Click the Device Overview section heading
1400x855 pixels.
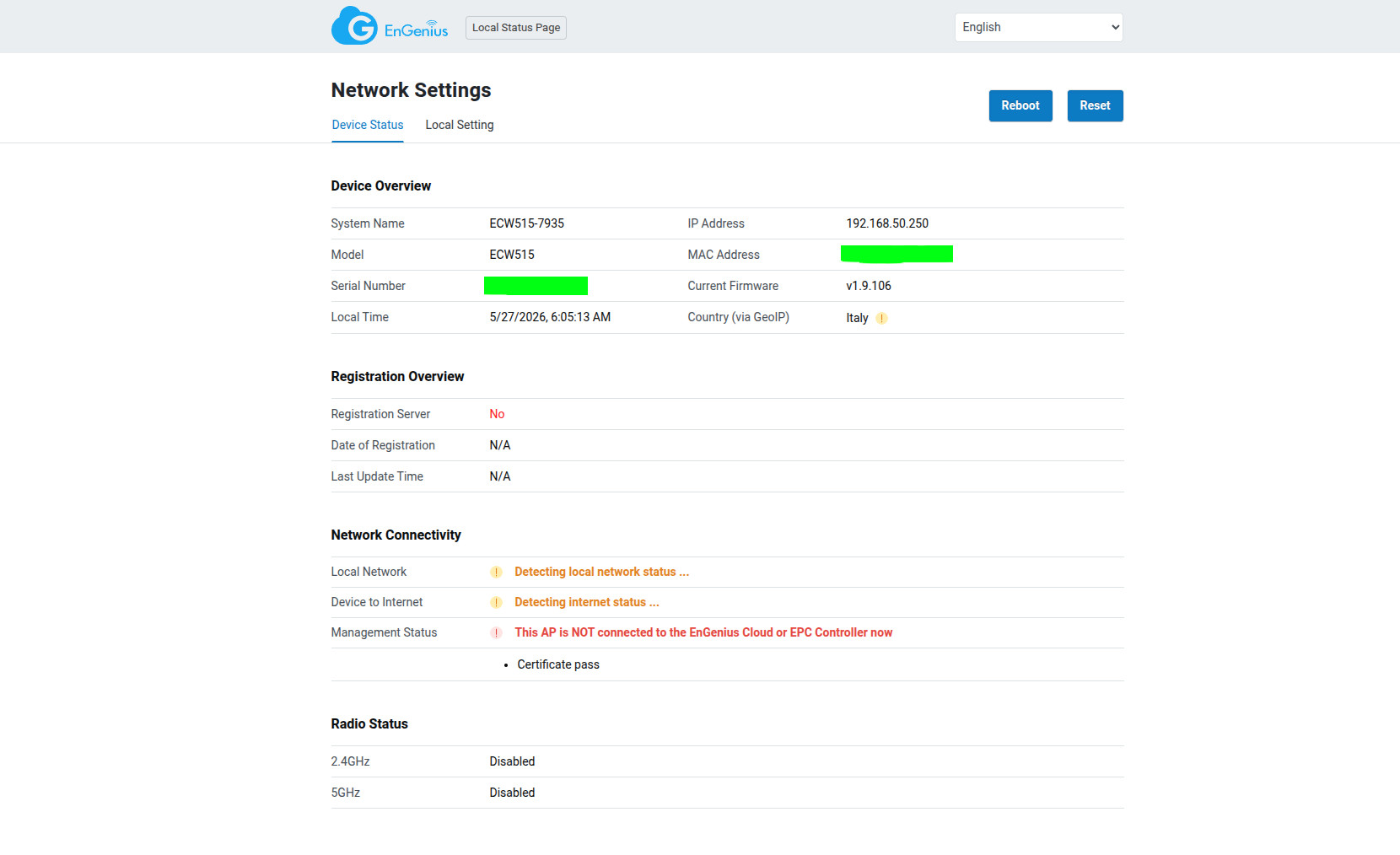point(380,186)
